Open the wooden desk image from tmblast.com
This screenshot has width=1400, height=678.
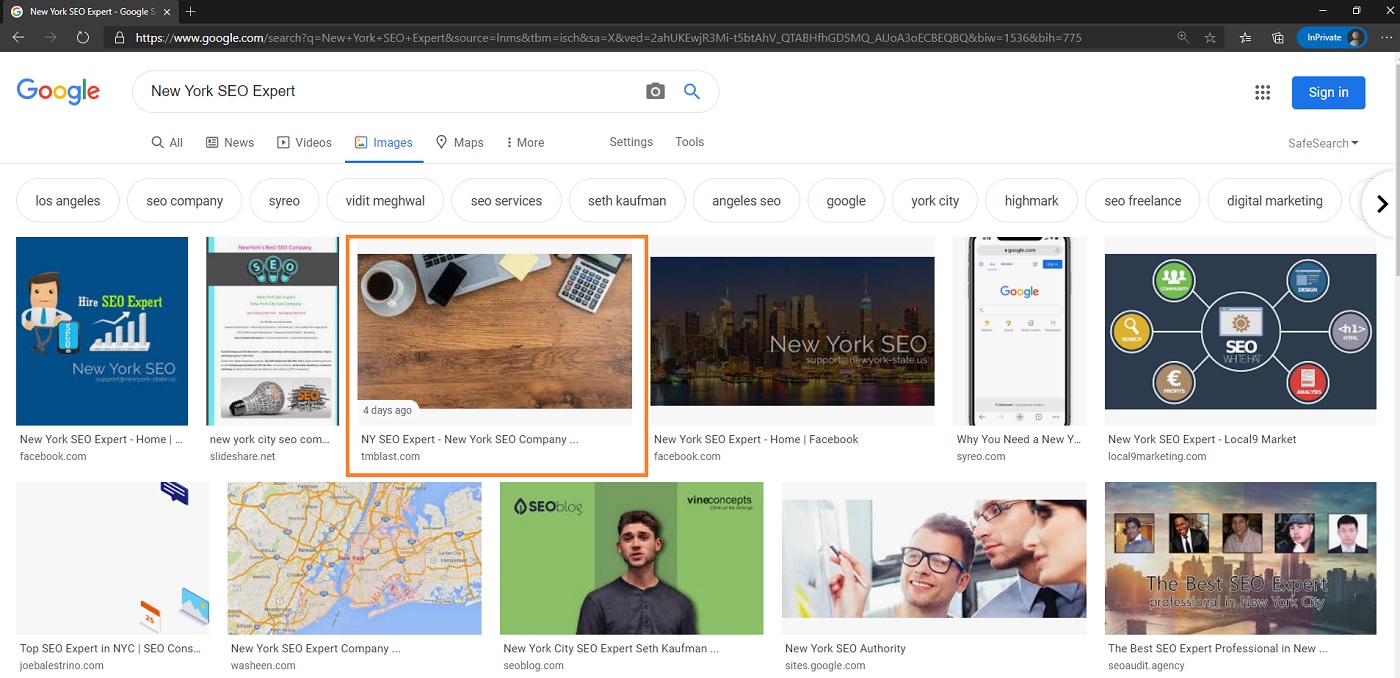[495, 331]
